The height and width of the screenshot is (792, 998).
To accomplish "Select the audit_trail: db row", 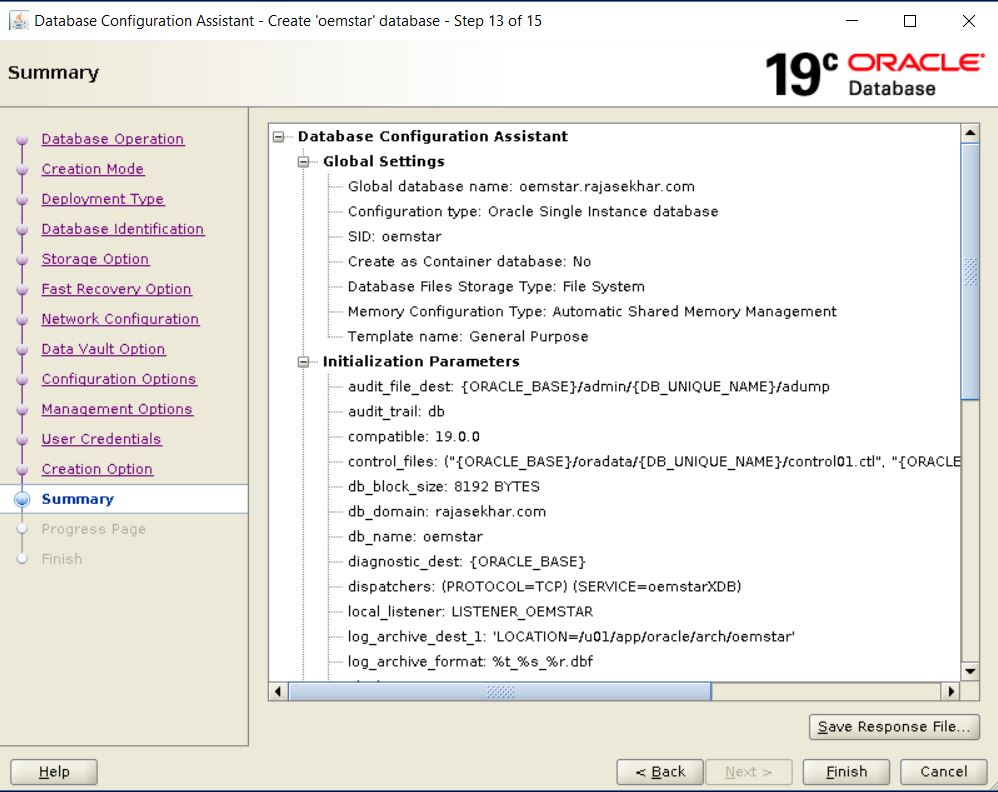I will (396, 411).
